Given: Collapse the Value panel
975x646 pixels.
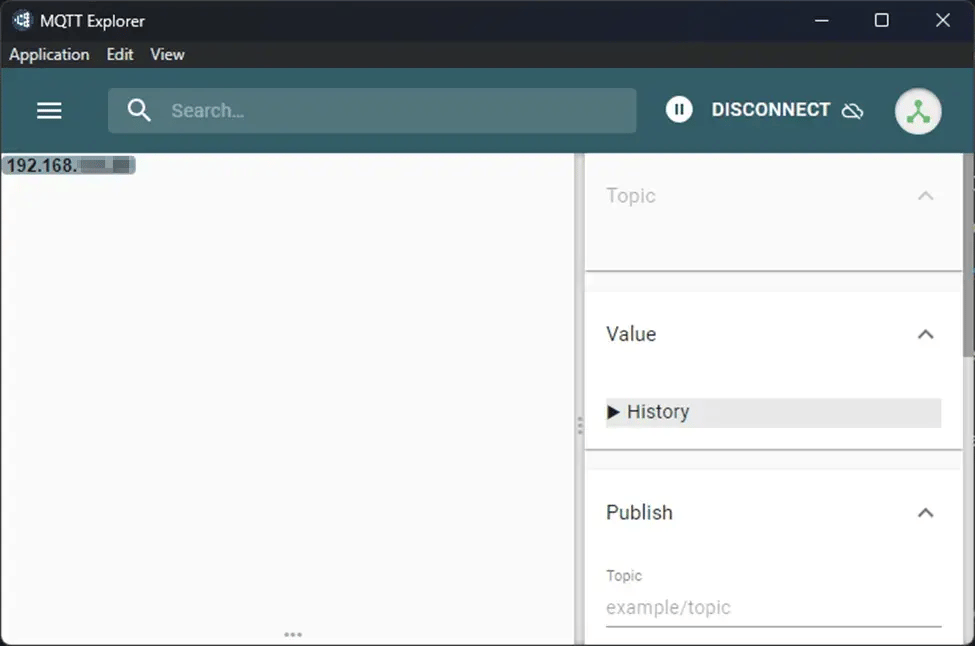Looking at the screenshot, I should [x=925, y=334].
